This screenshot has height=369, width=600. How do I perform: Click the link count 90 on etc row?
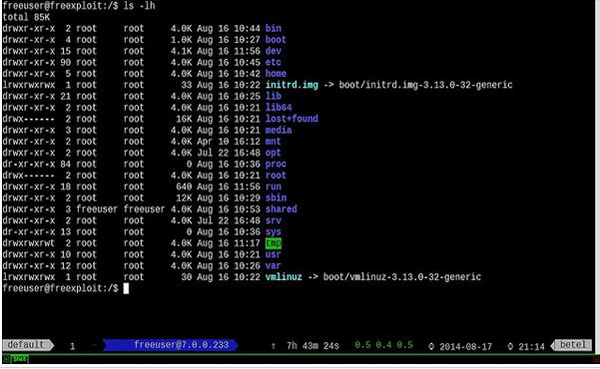click(65, 62)
